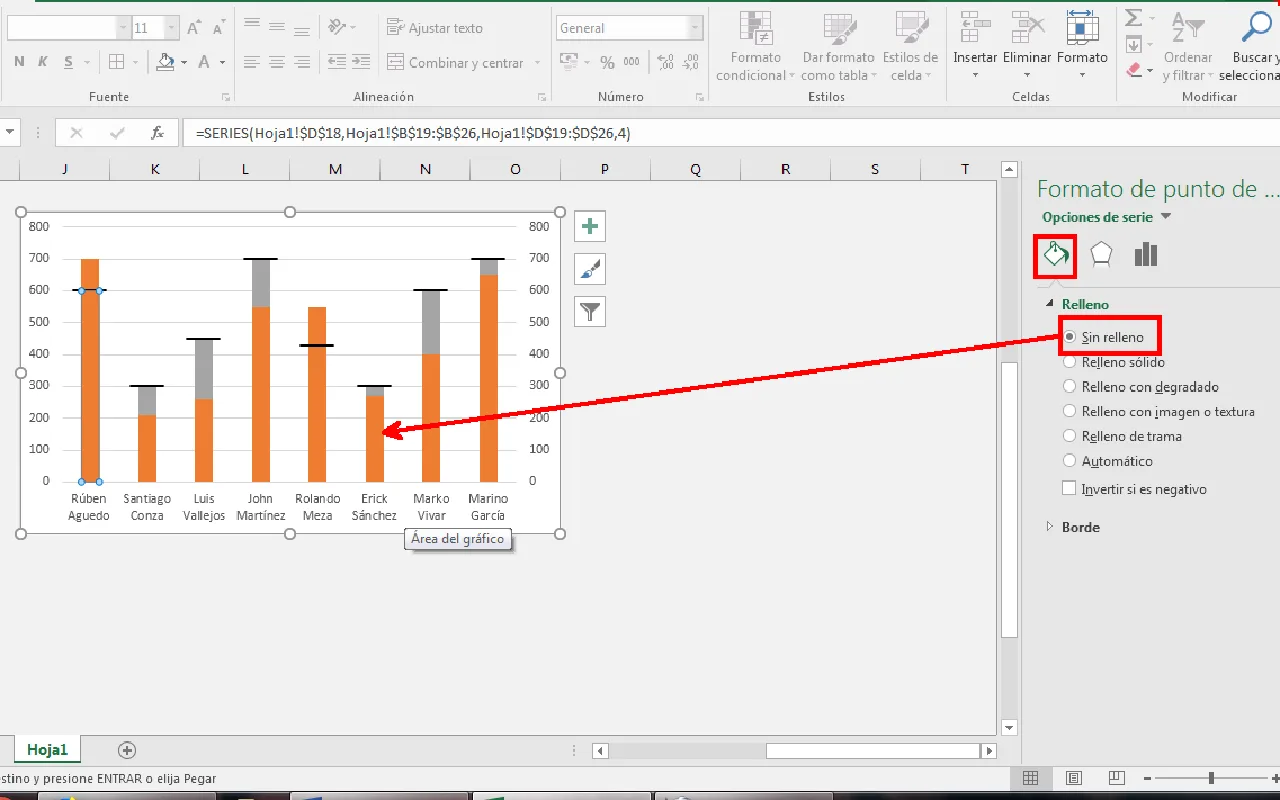Open Formato condicional menu
This screenshot has width=1280, height=800.
point(755,46)
